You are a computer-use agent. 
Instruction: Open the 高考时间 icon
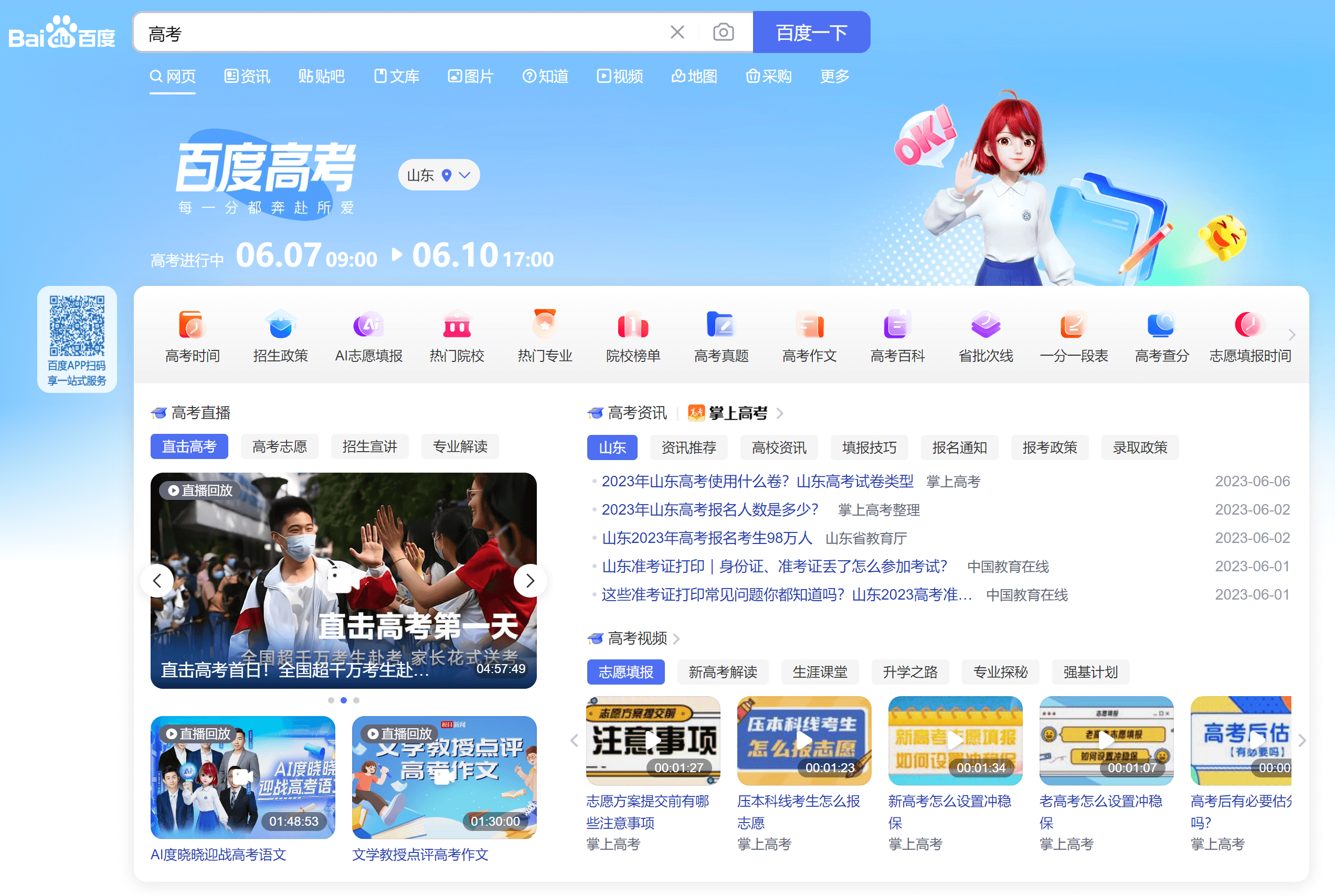tap(193, 337)
